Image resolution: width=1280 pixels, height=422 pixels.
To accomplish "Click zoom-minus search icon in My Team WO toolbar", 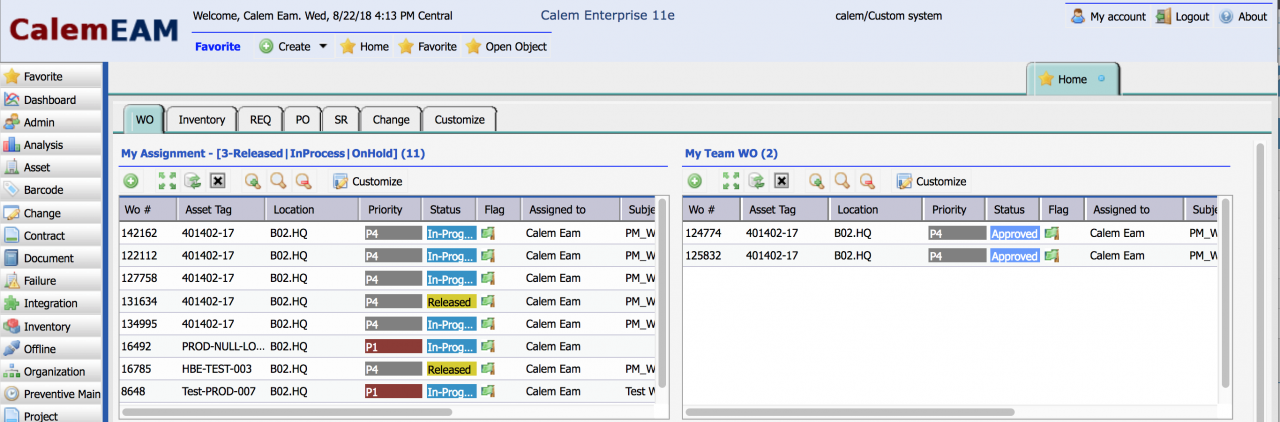I will point(867,181).
